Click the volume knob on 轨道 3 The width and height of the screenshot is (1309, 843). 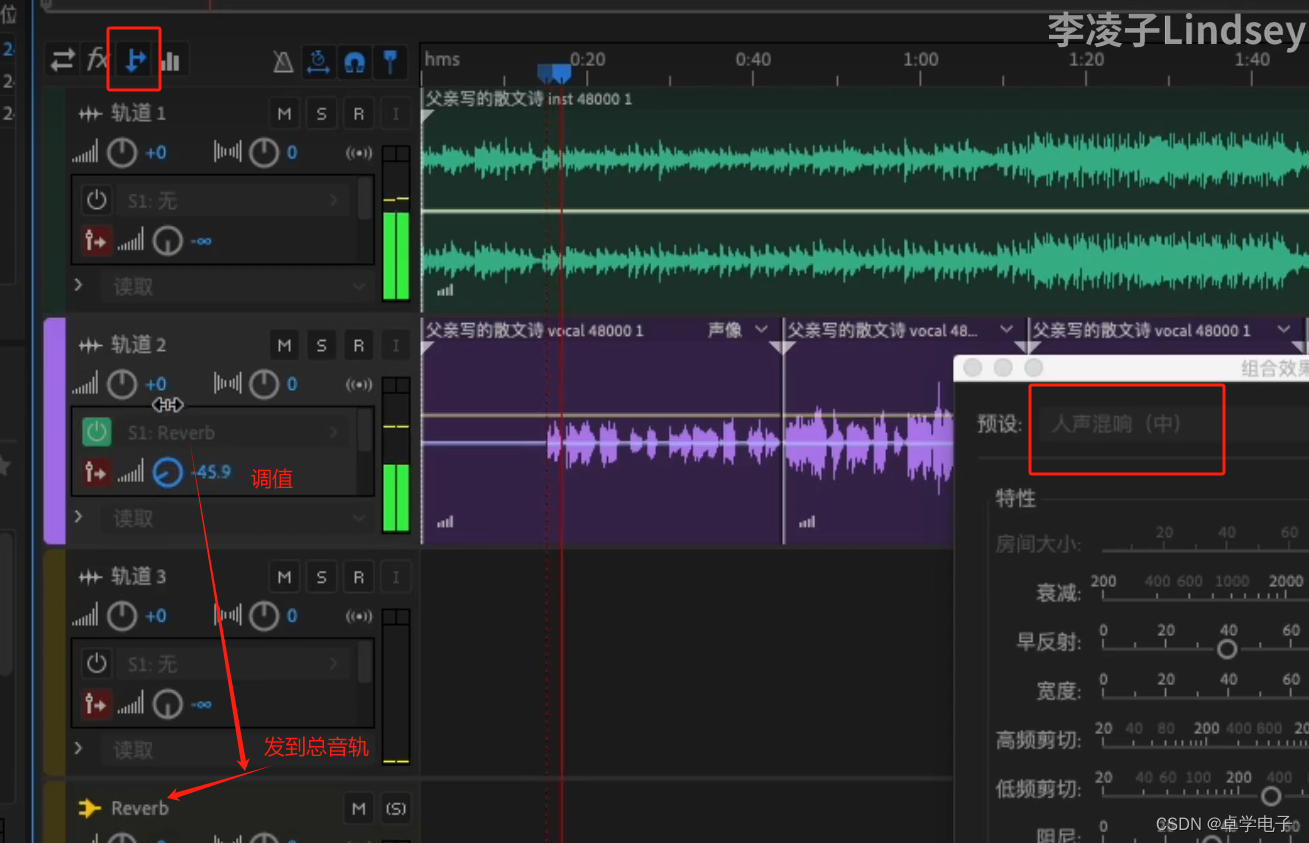[x=122, y=616]
